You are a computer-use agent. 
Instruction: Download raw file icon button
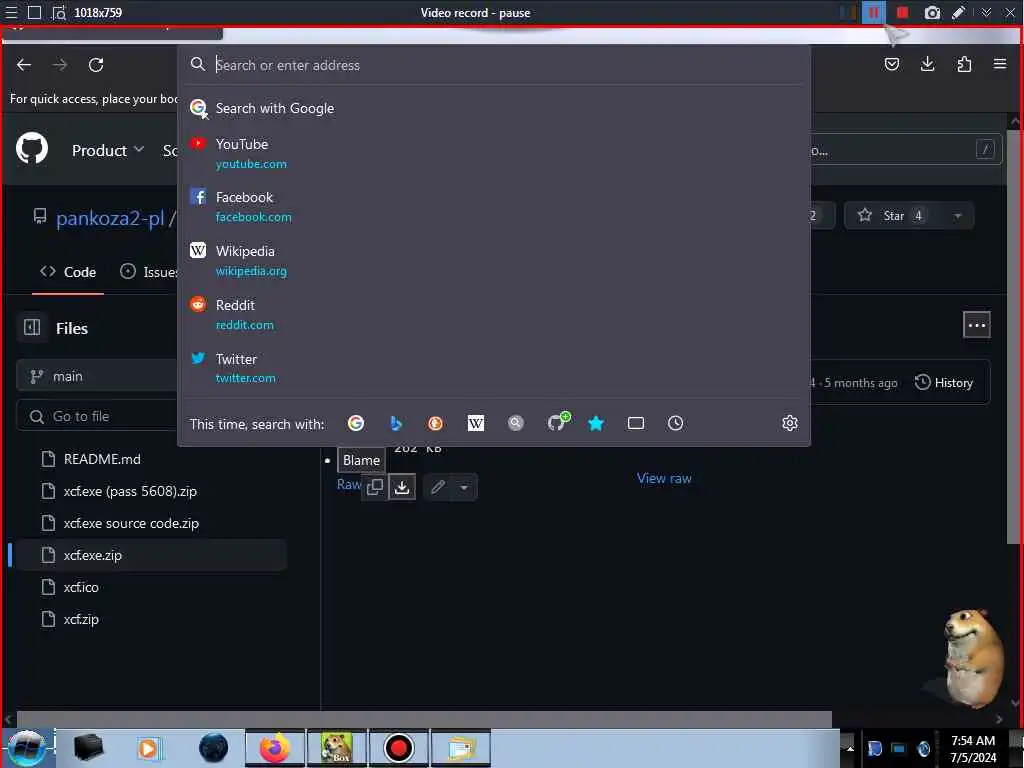tap(402, 487)
